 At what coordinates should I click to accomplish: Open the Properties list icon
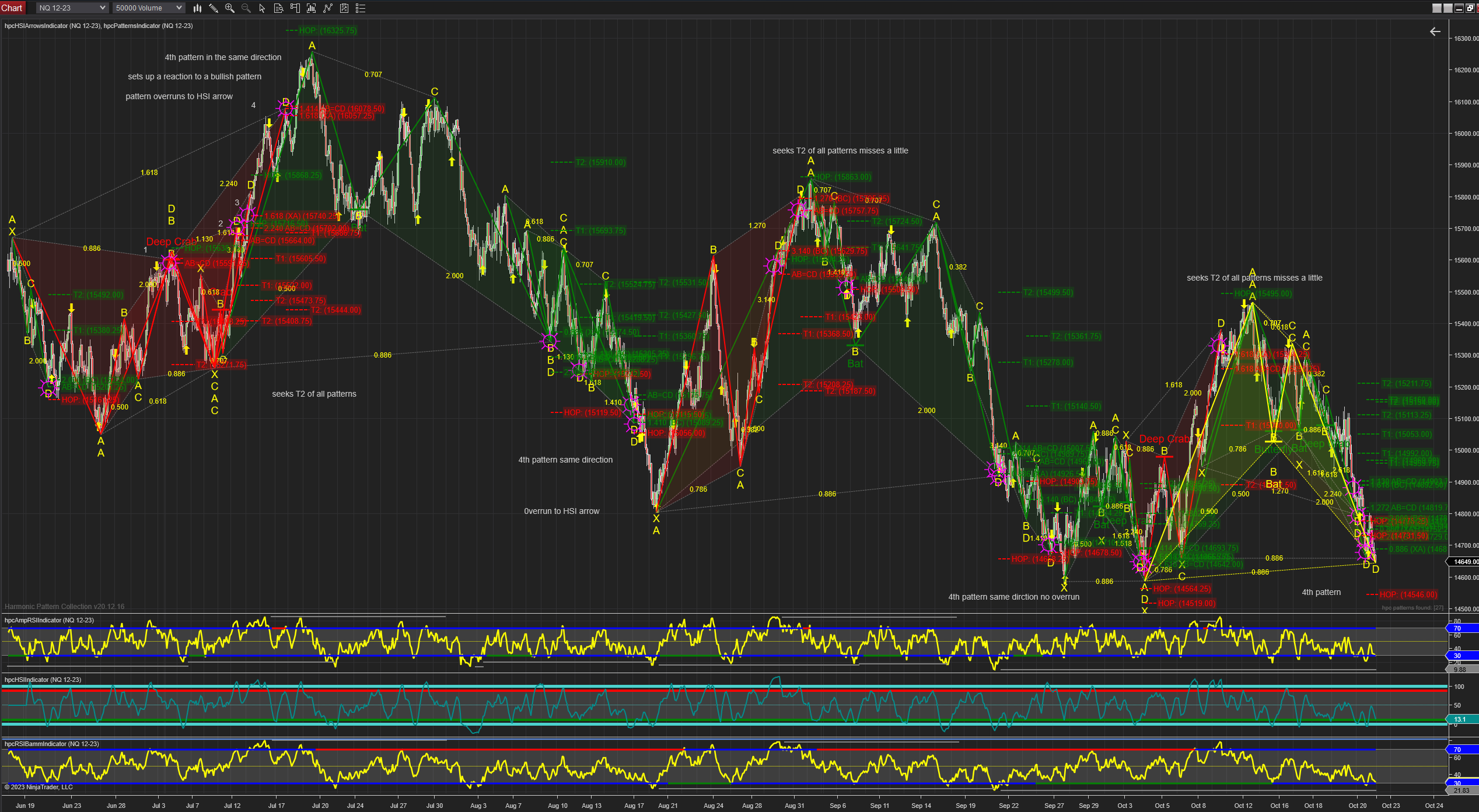pyautogui.click(x=361, y=8)
